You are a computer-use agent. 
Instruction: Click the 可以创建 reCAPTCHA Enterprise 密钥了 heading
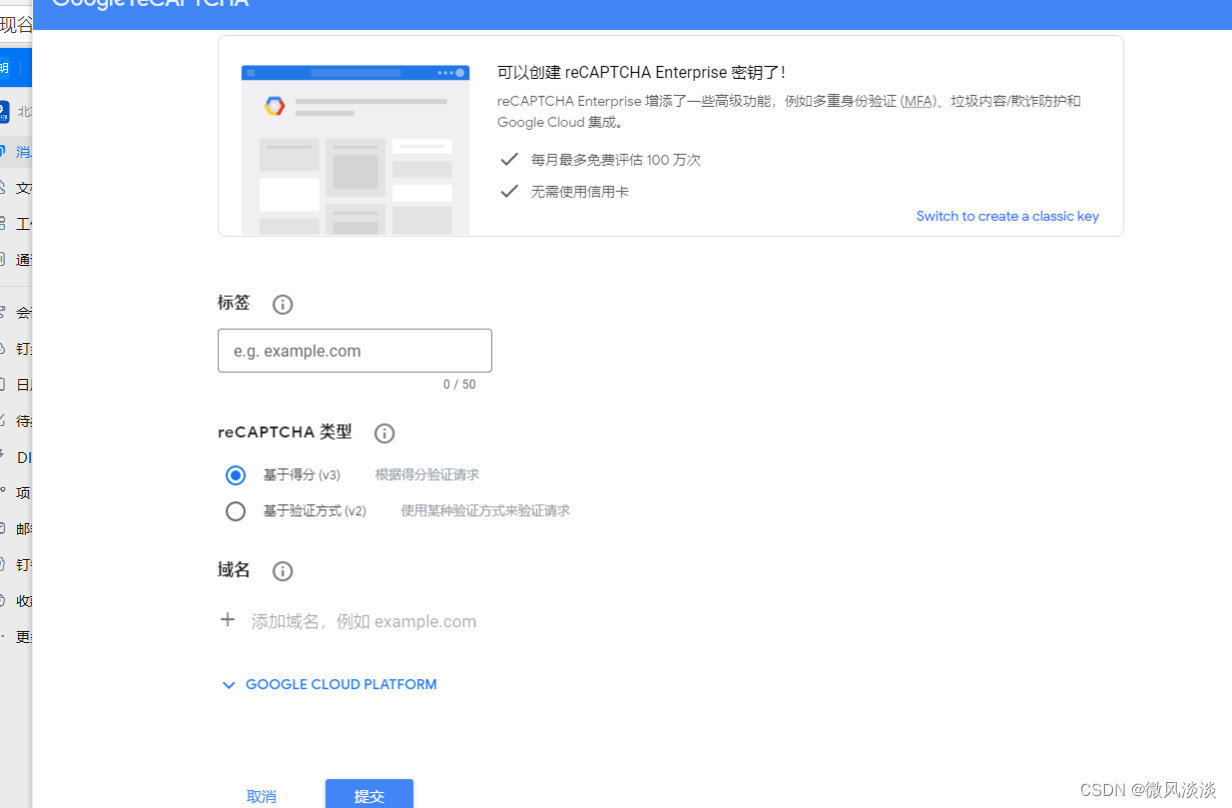(x=641, y=73)
